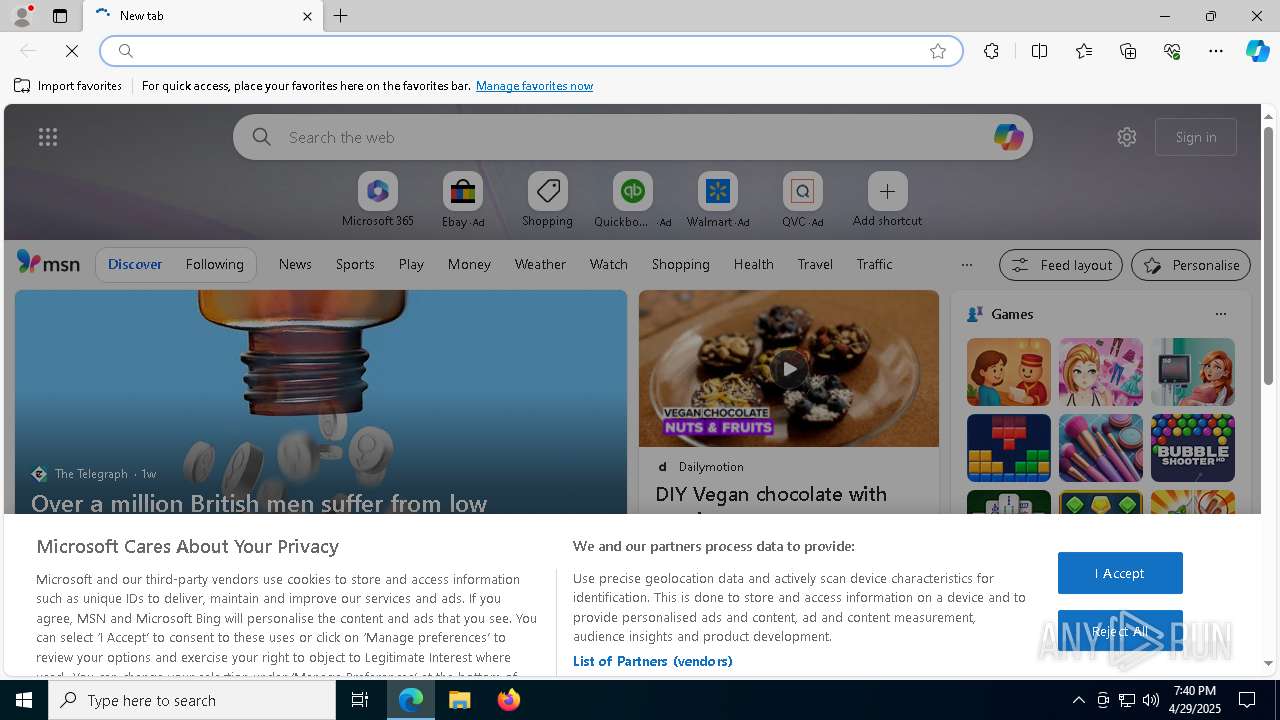Open Manage favorites now link
Viewport: 1280px width, 720px height.
click(534, 86)
